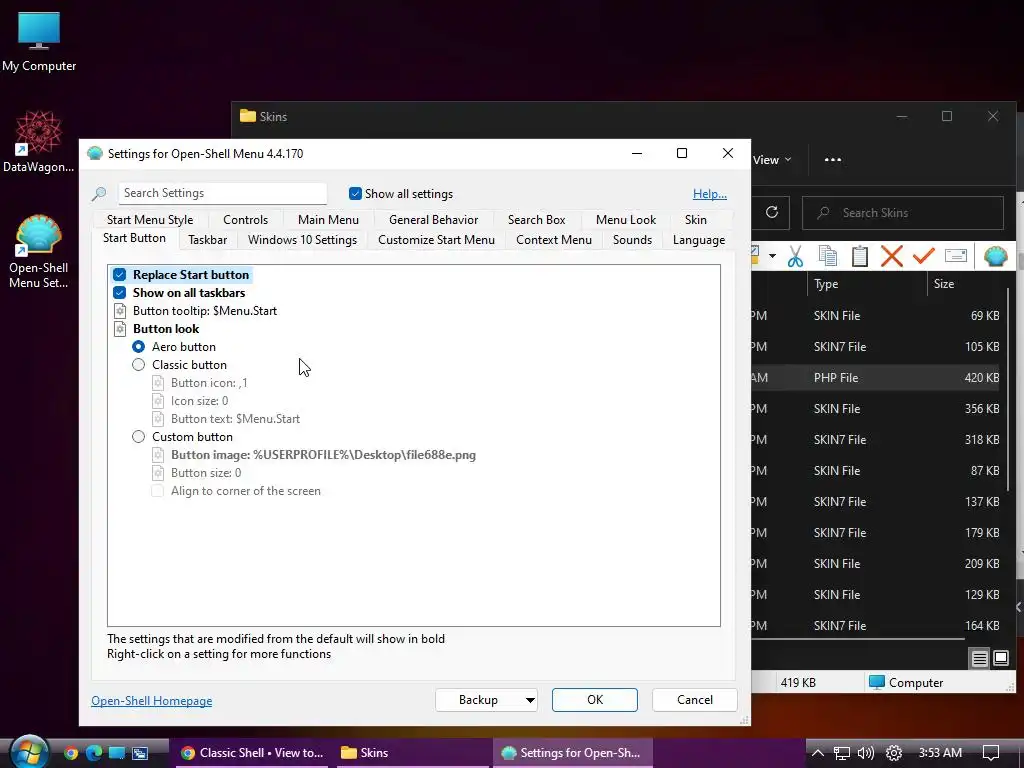1024x768 pixels.
Task: Click the Cancel button
Action: pyautogui.click(x=695, y=700)
